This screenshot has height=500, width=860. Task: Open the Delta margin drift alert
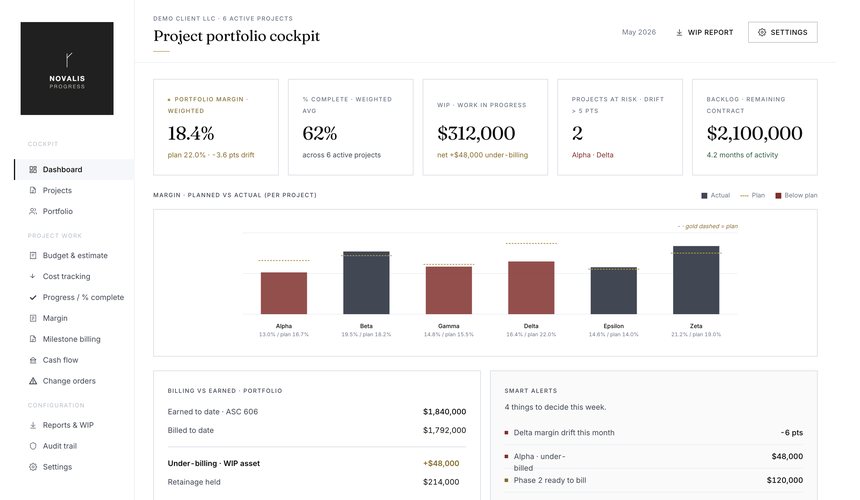point(653,433)
